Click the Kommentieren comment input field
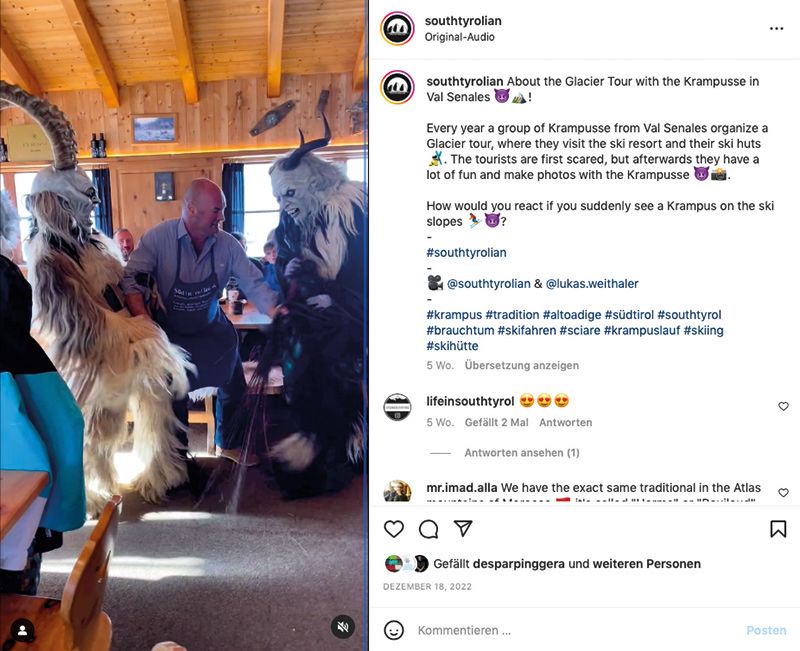This screenshot has height=651, width=800. [x=577, y=631]
